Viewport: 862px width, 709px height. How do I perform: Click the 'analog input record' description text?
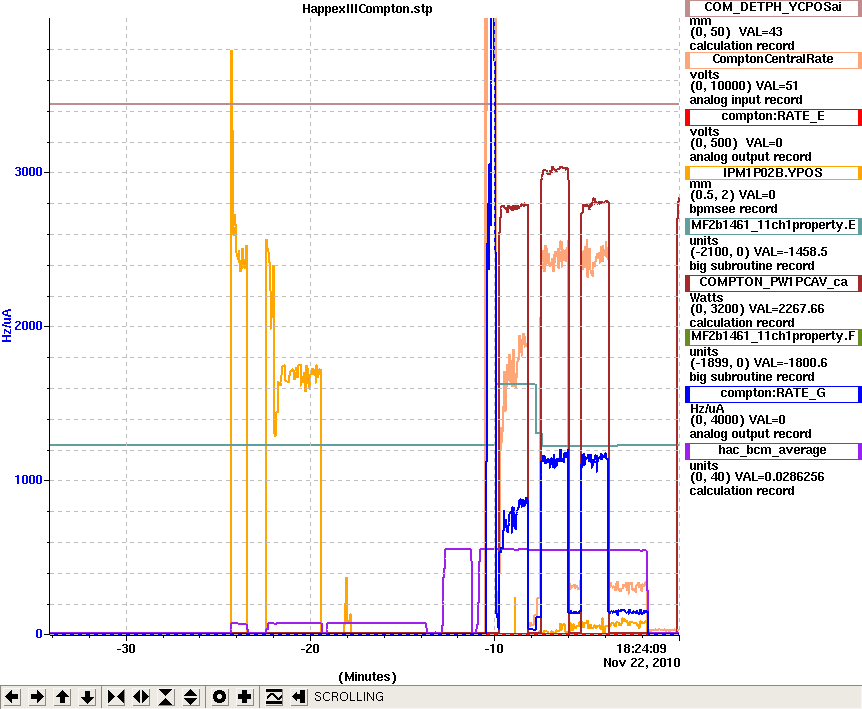[x=746, y=100]
